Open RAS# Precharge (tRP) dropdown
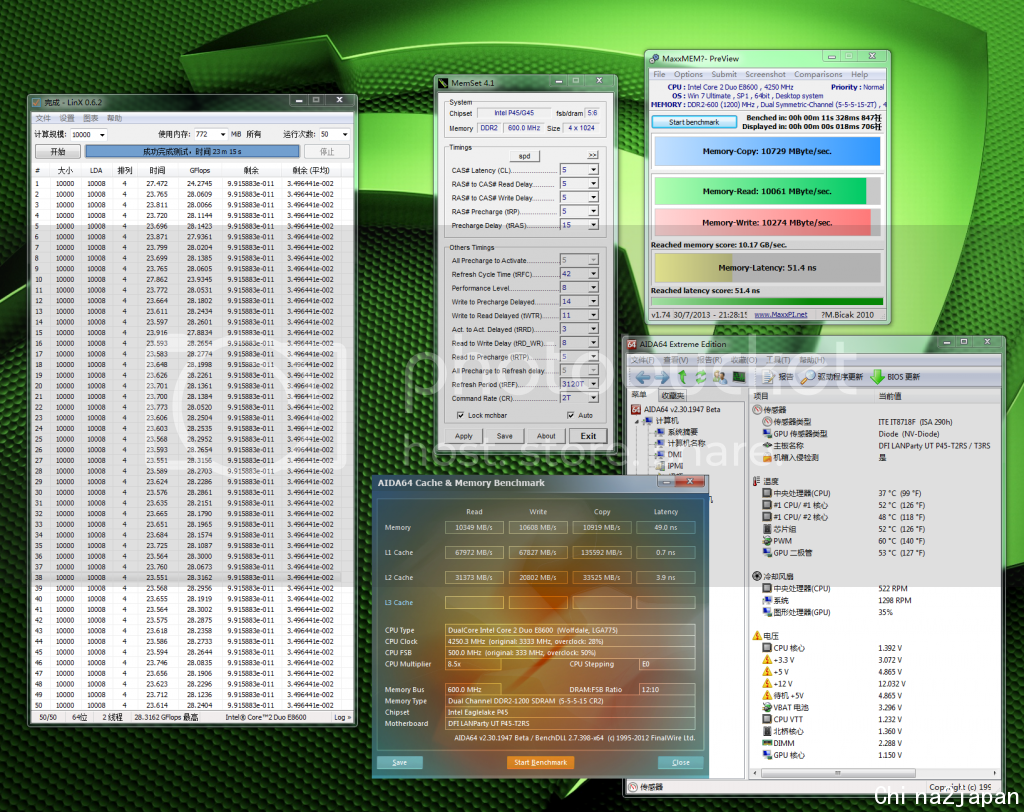The height and width of the screenshot is (812, 1024). tap(593, 211)
